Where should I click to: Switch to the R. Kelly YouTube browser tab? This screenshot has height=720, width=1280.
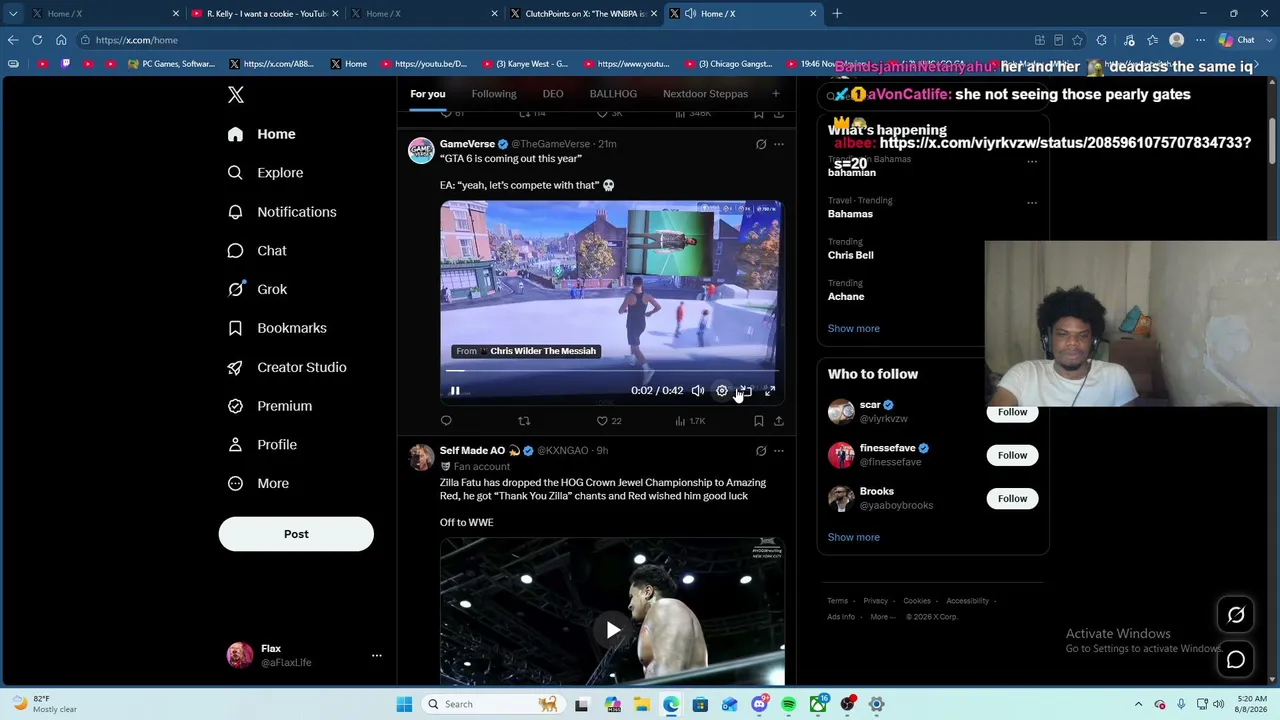(x=266, y=13)
